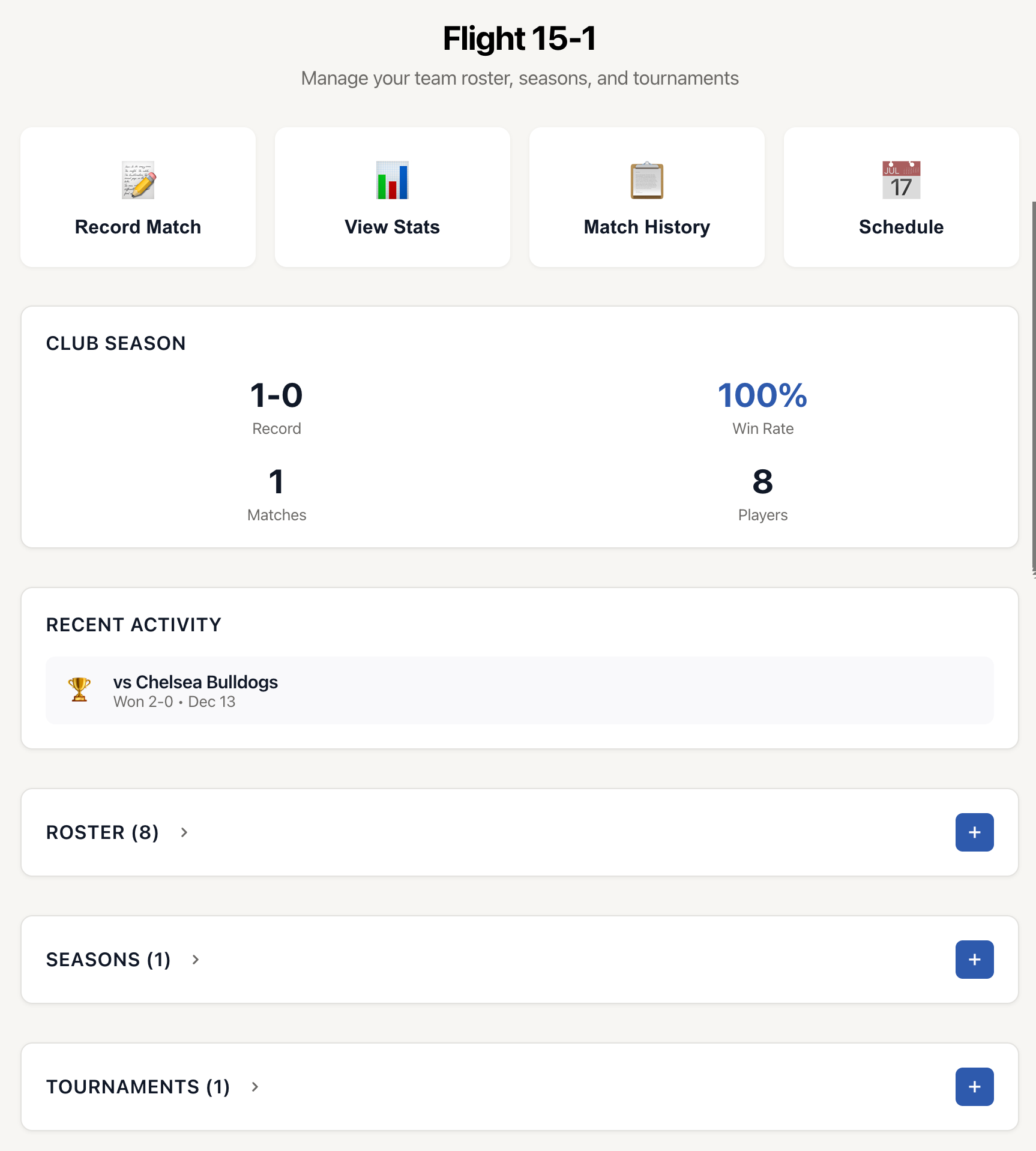Click the plus icon in Seasons section
Screen dimensions: 1036x1151
pyautogui.click(x=974, y=959)
